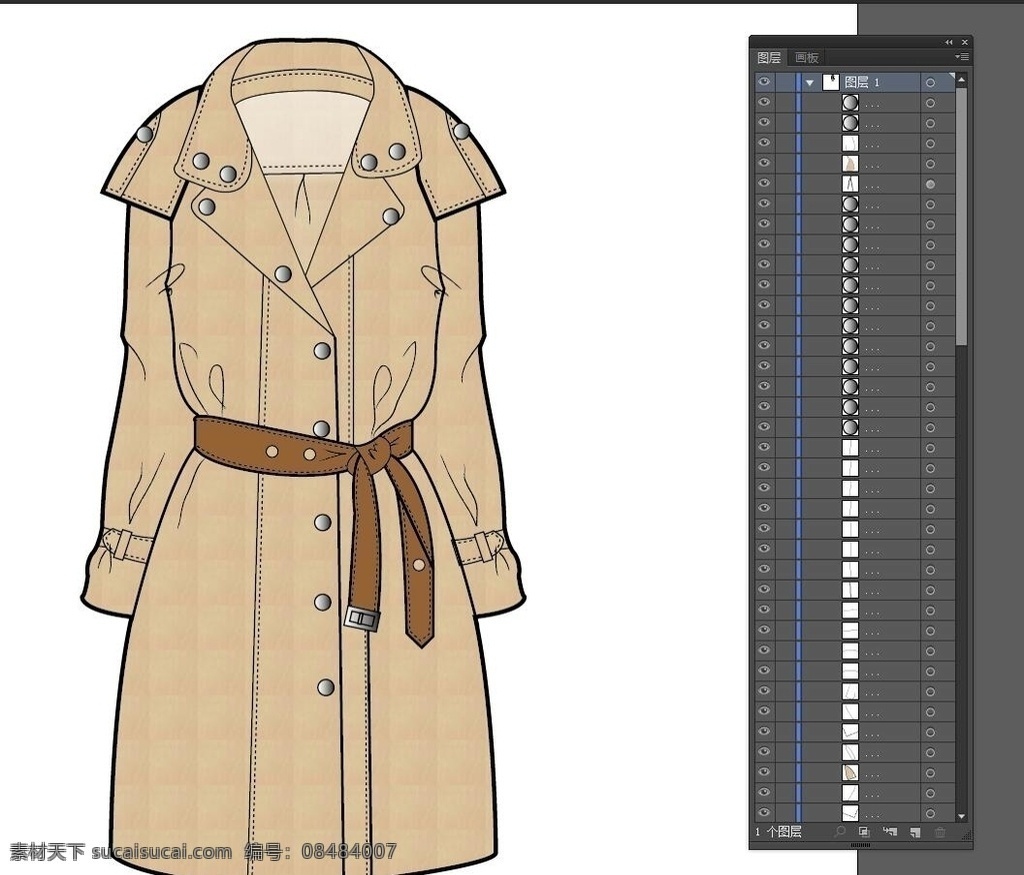Collapse the Layers panel with the double-arrow icon
Viewport: 1024px width, 875px height.
(949, 42)
